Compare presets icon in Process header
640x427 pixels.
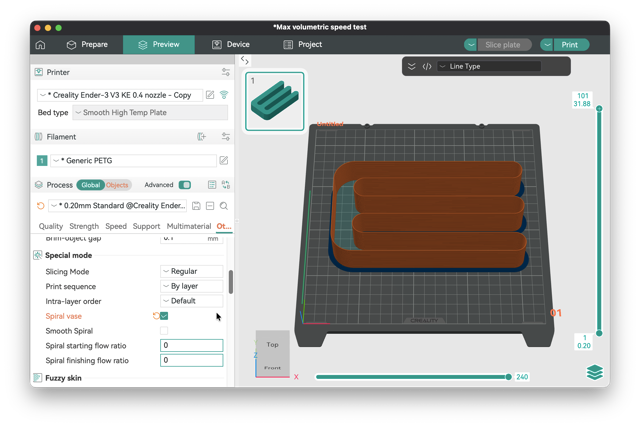pos(226,185)
